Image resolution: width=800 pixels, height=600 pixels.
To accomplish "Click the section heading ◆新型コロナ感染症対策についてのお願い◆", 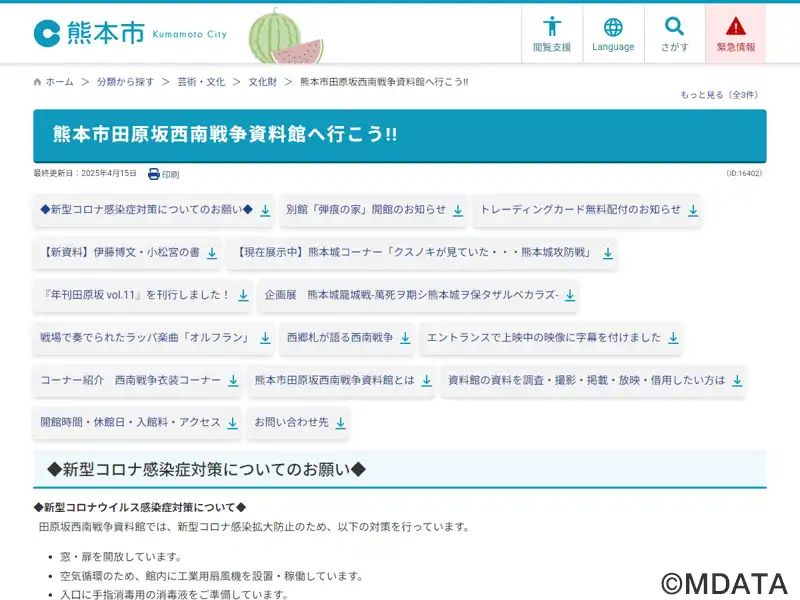I will coord(206,469).
